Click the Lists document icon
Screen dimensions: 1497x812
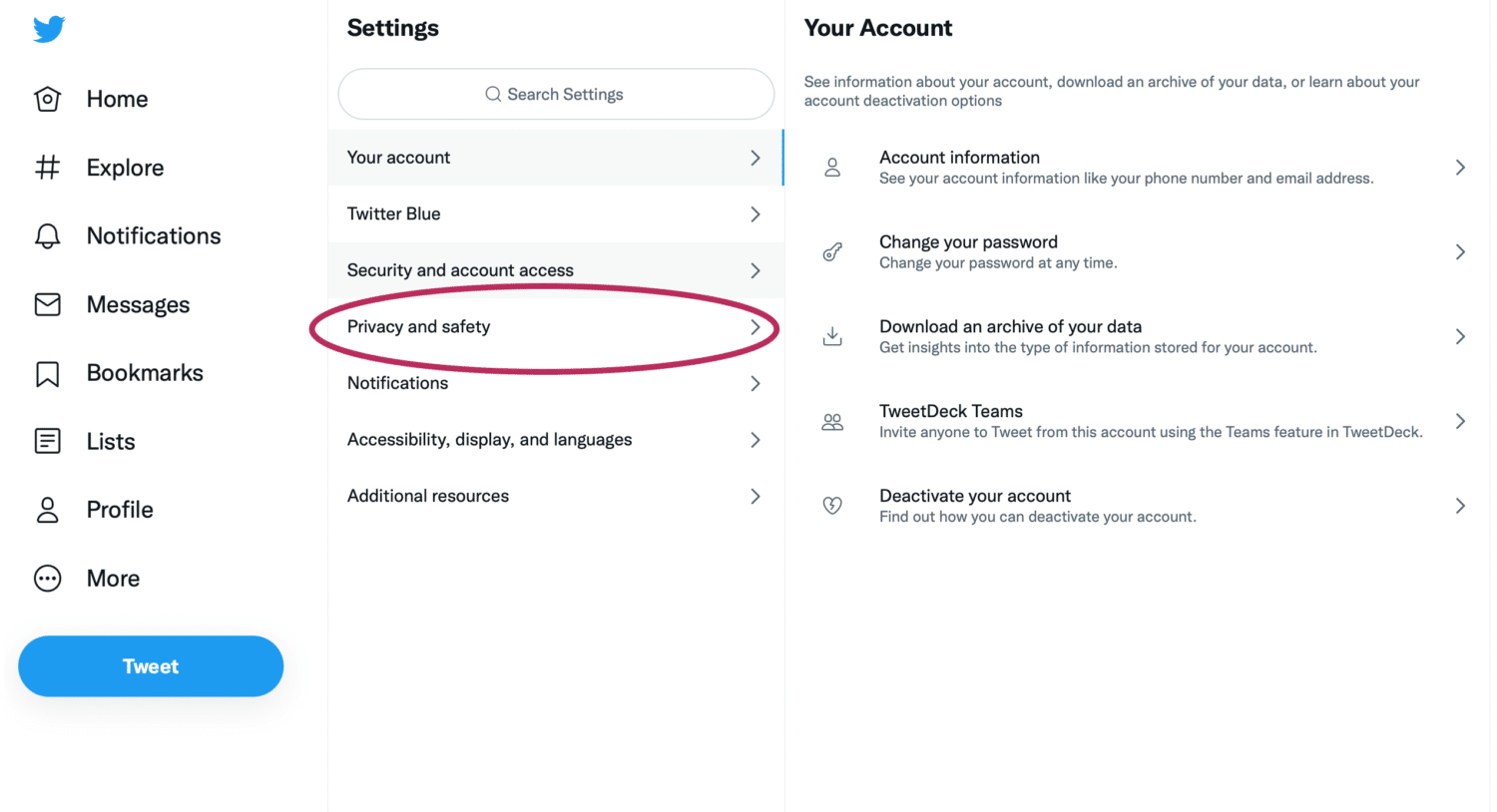[x=48, y=441]
